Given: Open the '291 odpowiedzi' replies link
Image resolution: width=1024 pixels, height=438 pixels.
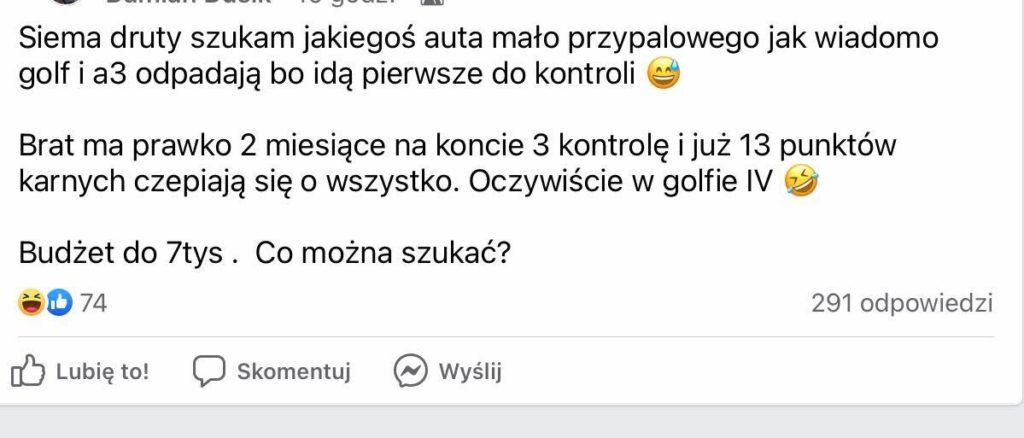Looking at the screenshot, I should [x=902, y=304].
